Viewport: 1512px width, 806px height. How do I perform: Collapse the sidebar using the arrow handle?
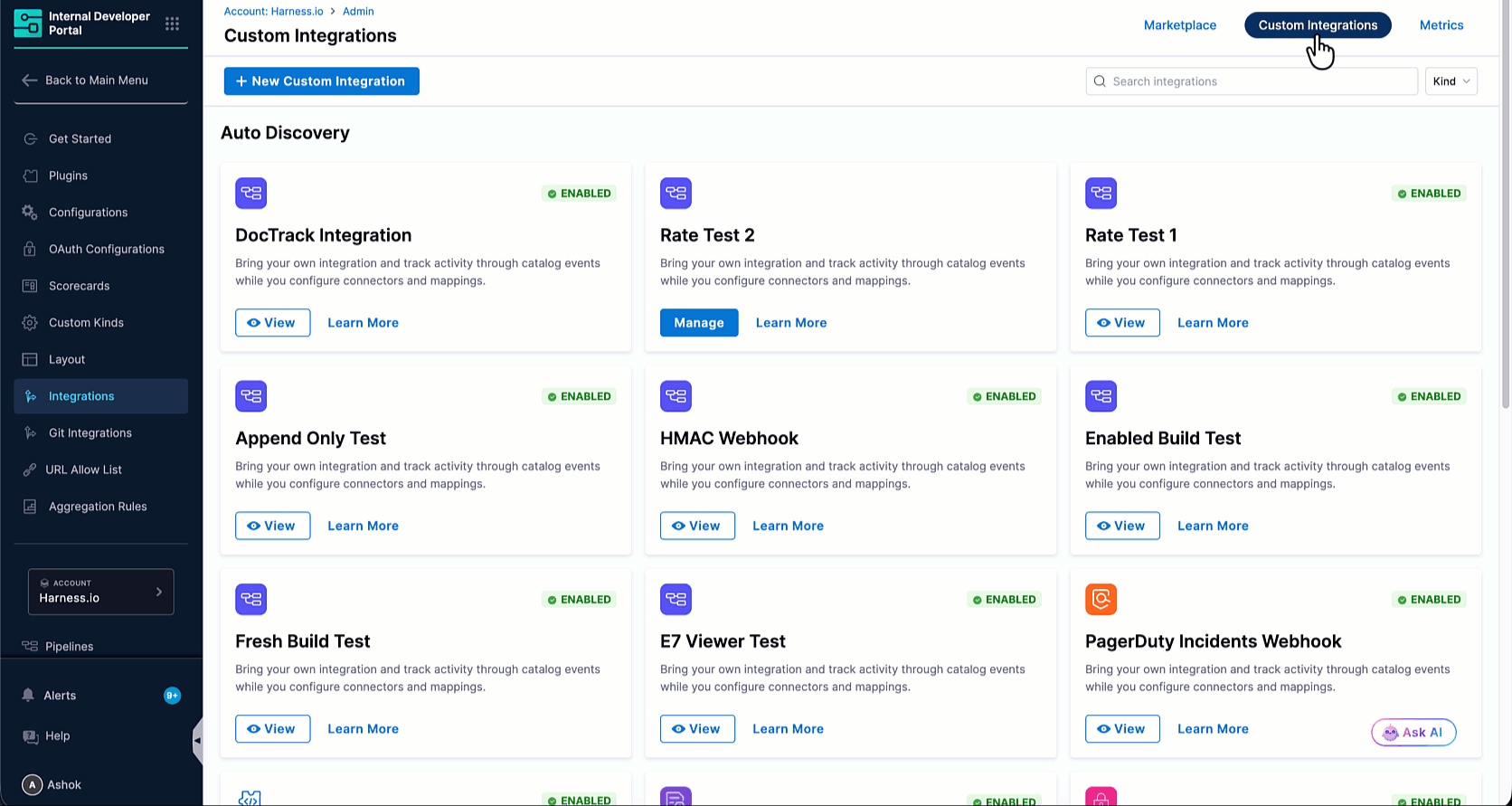point(197,741)
